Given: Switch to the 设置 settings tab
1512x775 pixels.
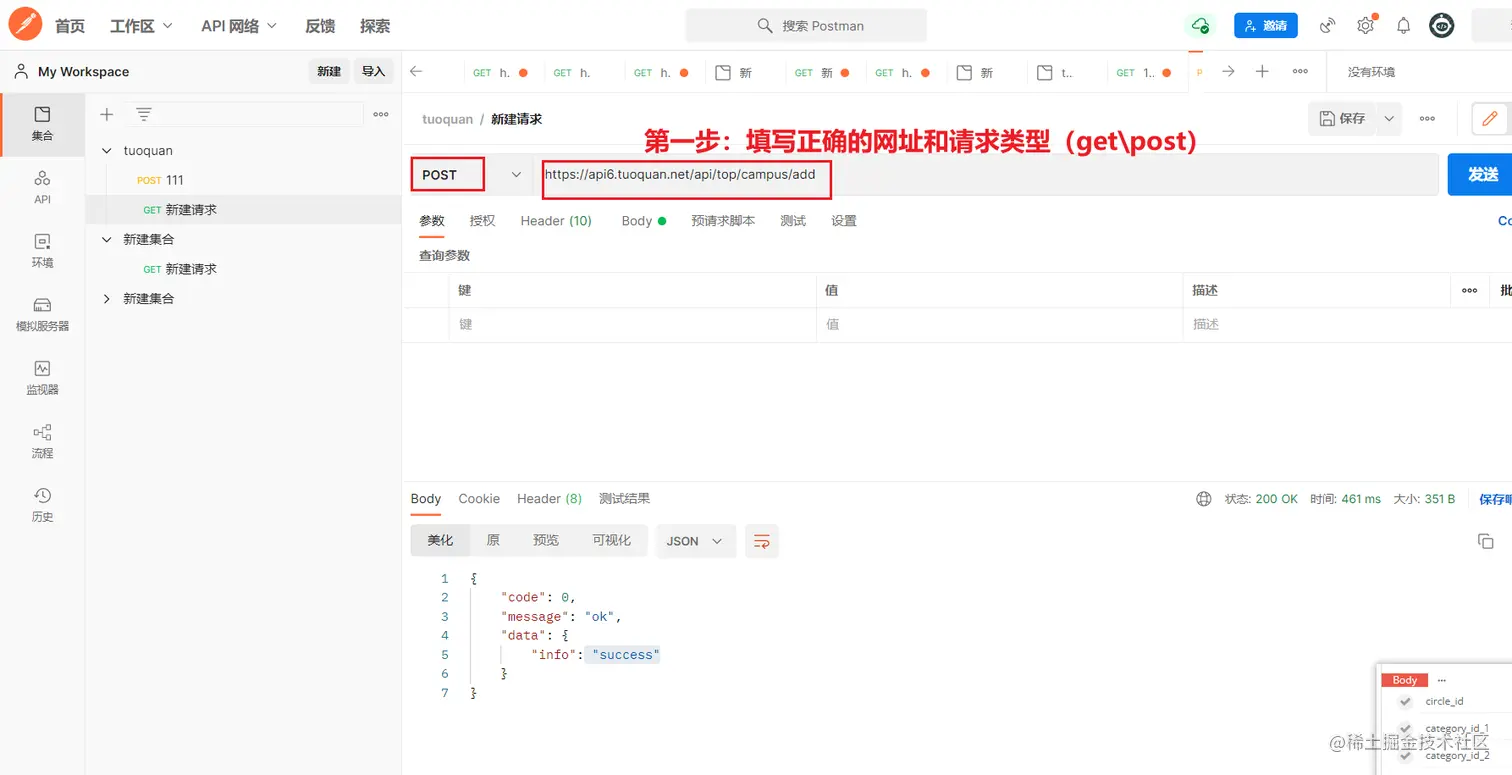Looking at the screenshot, I should [x=844, y=221].
